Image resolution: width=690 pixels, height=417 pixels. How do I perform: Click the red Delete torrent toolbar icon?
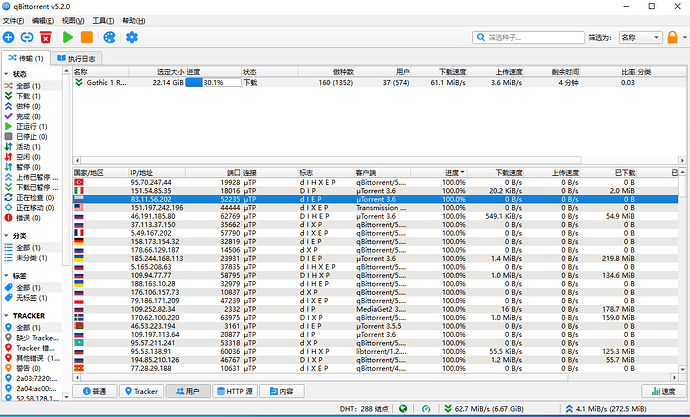click(x=45, y=37)
